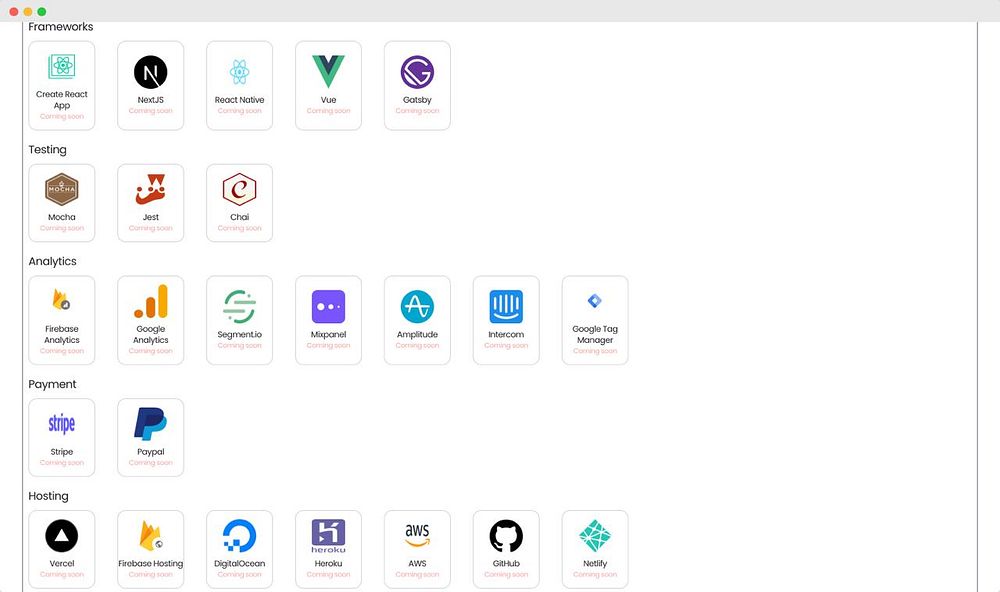Screen dimensions: 1000x592
Task: Select the Amplitude blue circle icon
Action: click(417, 306)
